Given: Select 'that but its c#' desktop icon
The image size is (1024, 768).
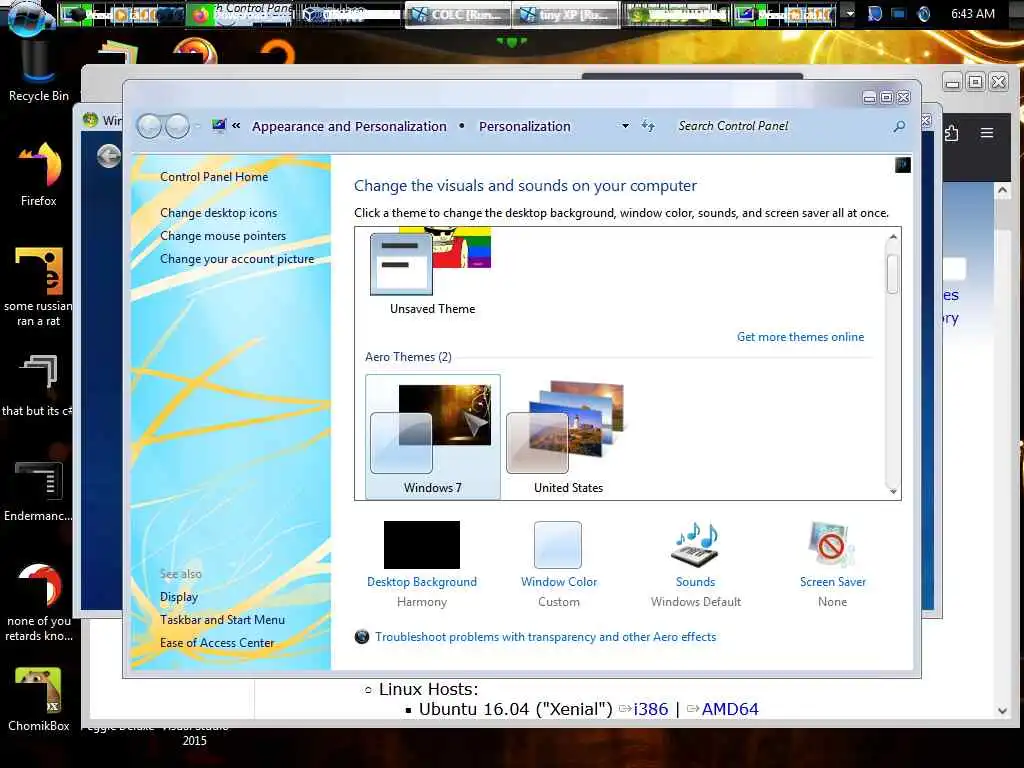Looking at the screenshot, I should point(38,385).
